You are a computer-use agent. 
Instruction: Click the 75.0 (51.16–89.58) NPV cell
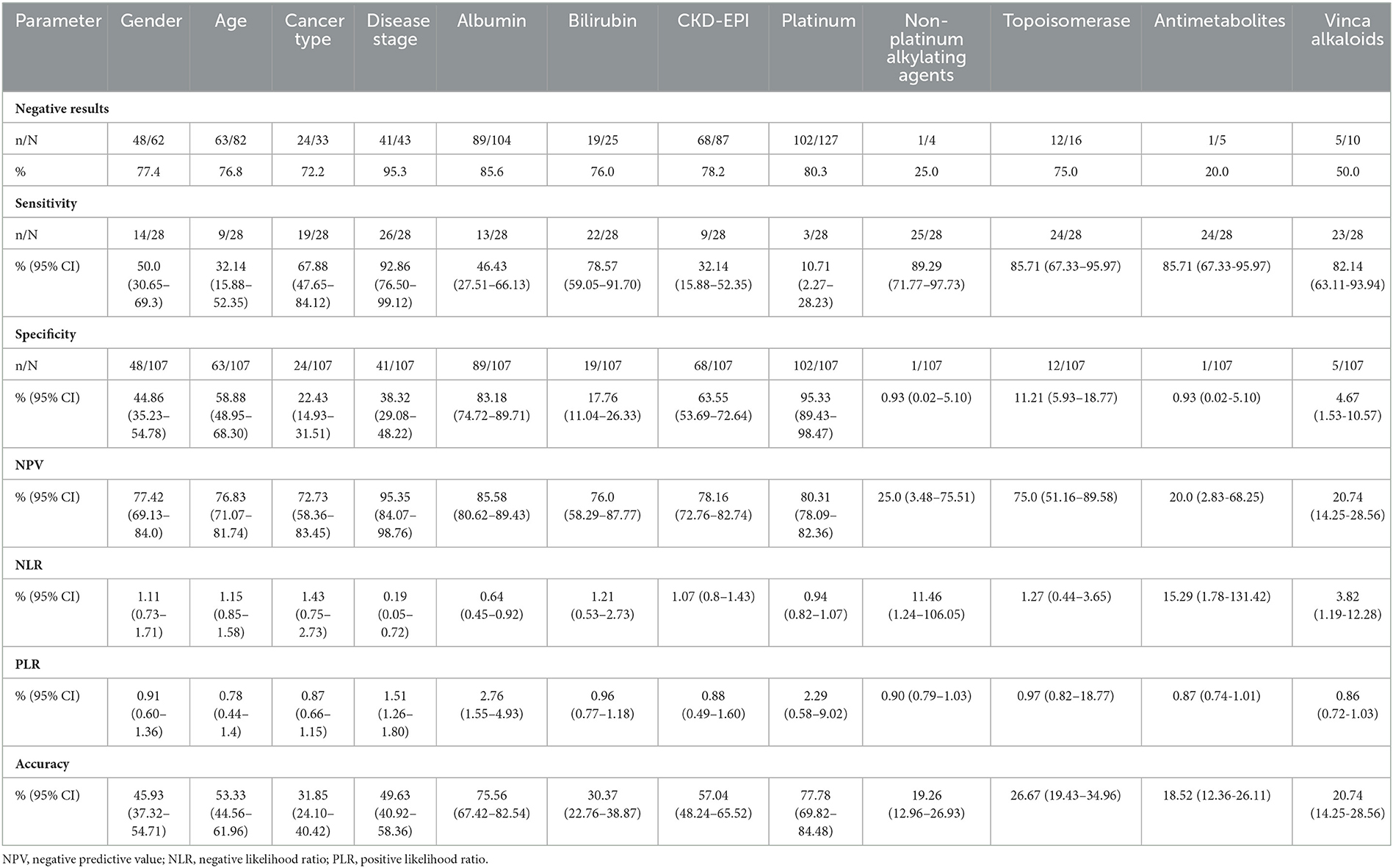[1065, 514]
